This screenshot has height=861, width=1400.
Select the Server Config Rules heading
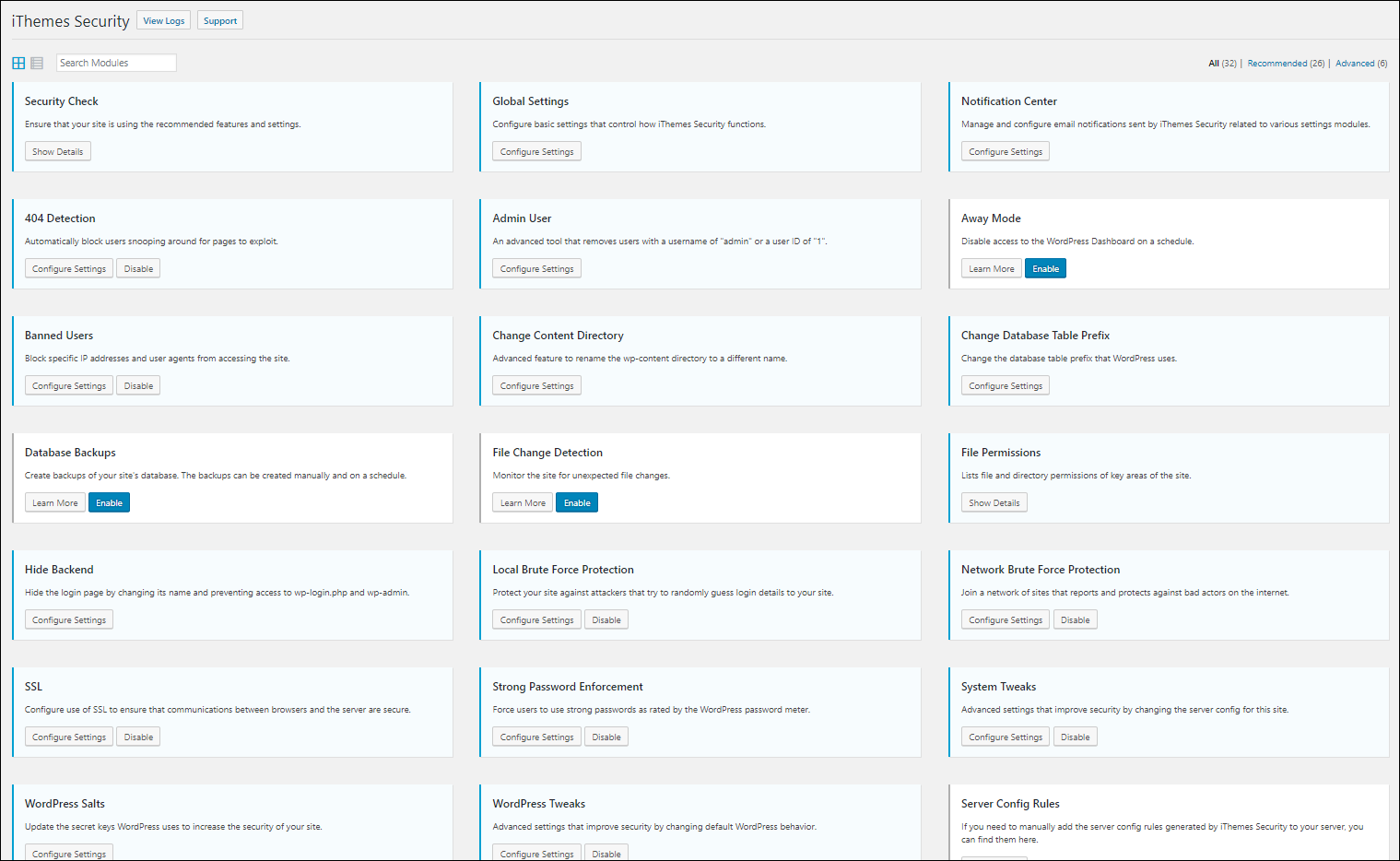point(1010,804)
